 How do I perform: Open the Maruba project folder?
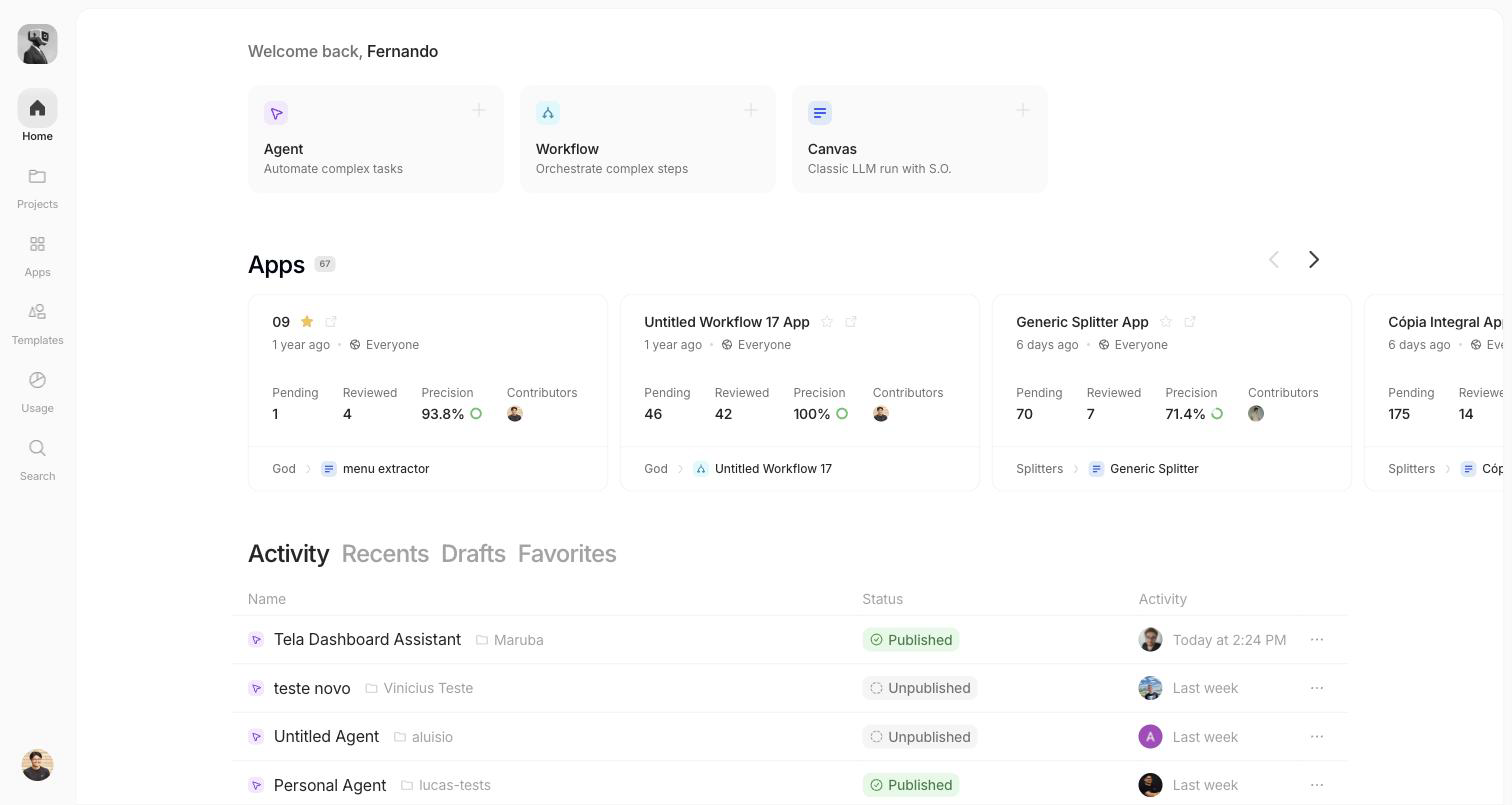(x=510, y=640)
